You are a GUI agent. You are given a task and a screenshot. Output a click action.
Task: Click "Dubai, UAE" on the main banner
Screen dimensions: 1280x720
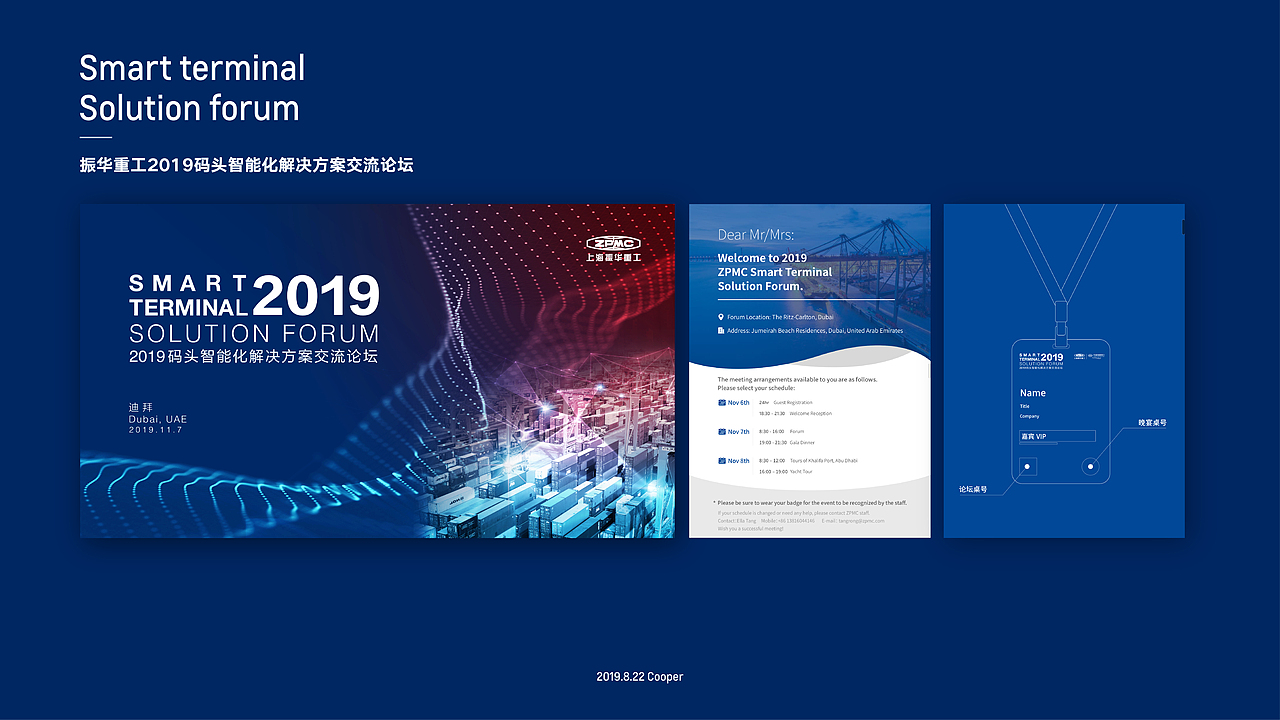[158, 419]
